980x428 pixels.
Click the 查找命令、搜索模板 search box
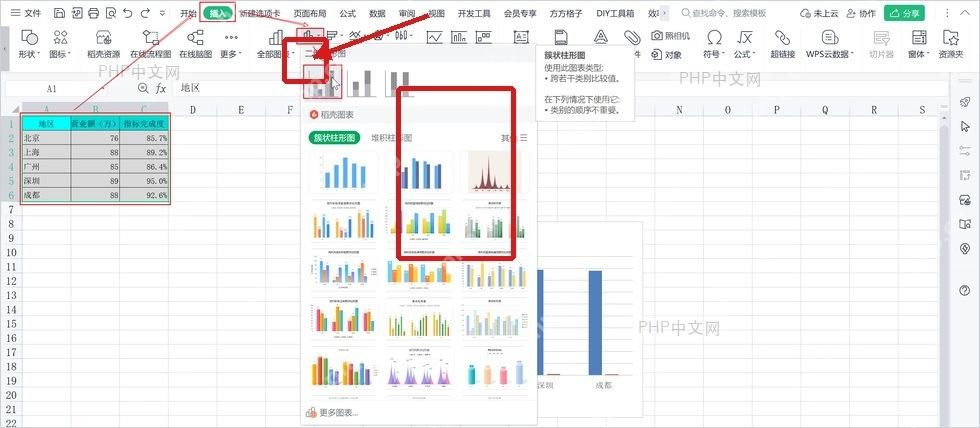point(725,13)
